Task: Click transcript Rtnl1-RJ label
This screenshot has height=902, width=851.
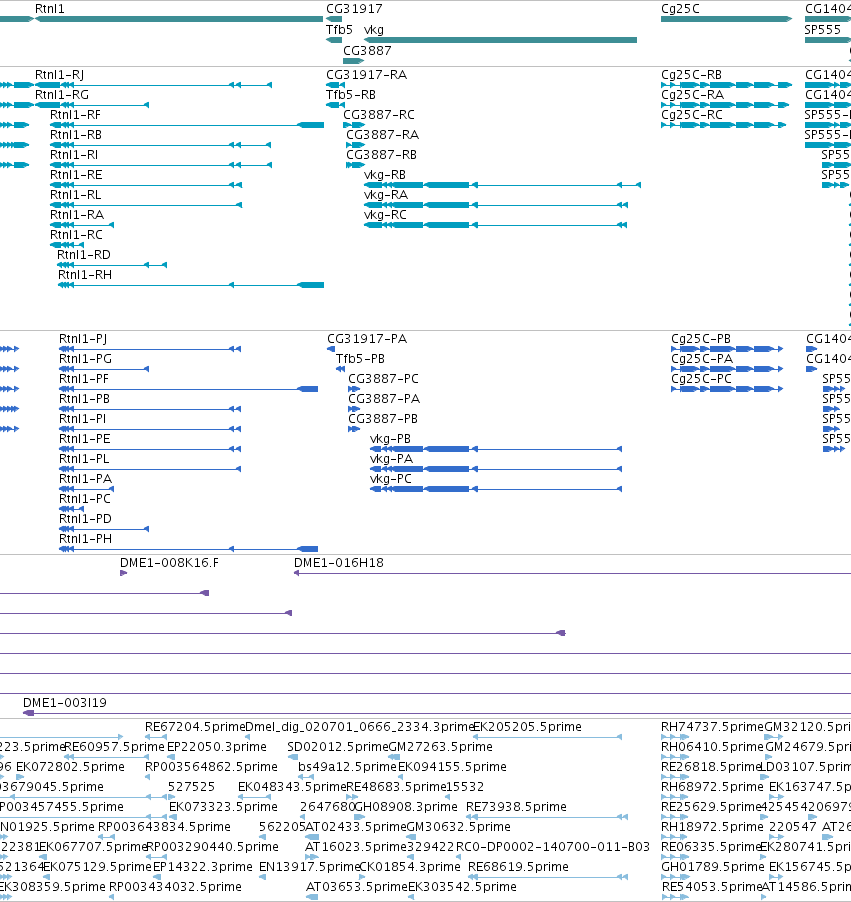Action: [59, 75]
